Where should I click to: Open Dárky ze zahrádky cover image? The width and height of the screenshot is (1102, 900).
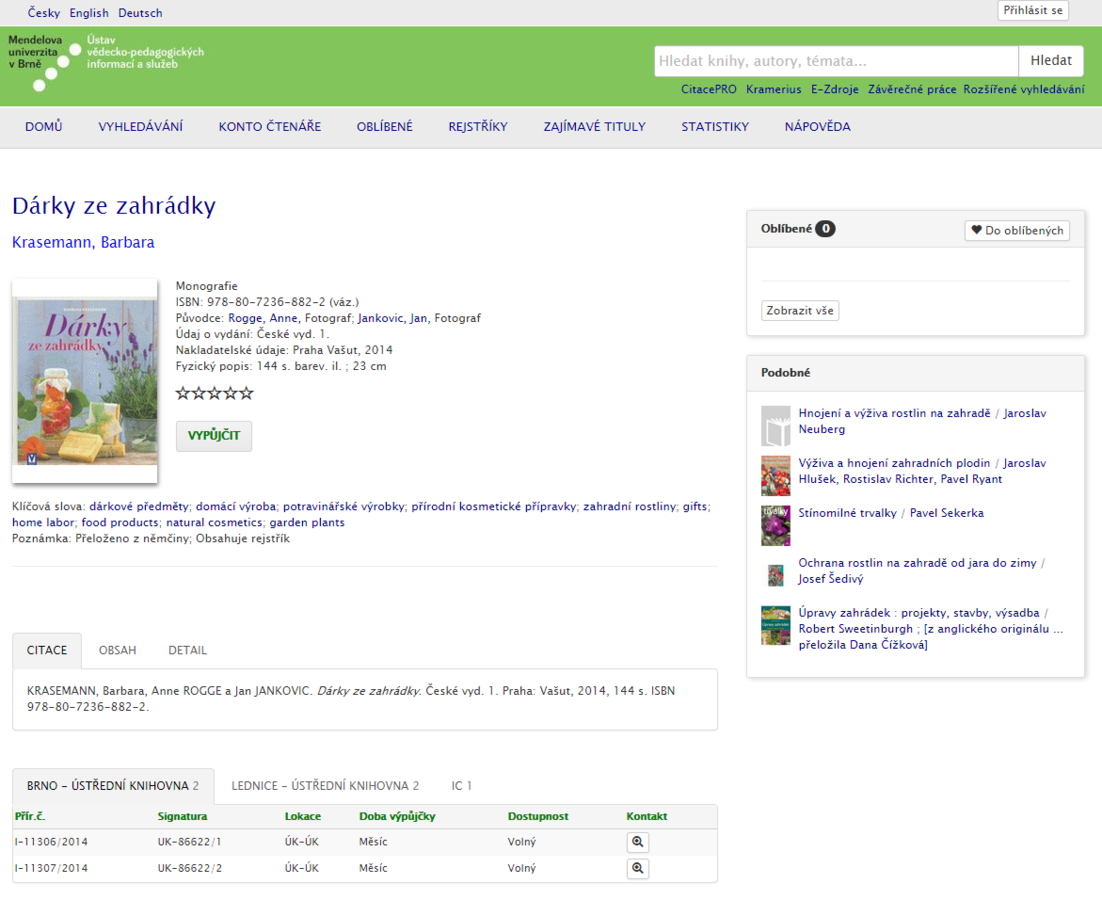85,381
